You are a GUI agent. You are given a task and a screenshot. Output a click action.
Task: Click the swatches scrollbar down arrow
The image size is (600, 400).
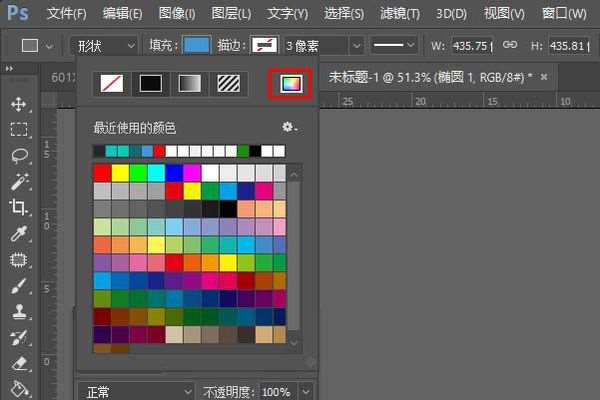(x=293, y=341)
